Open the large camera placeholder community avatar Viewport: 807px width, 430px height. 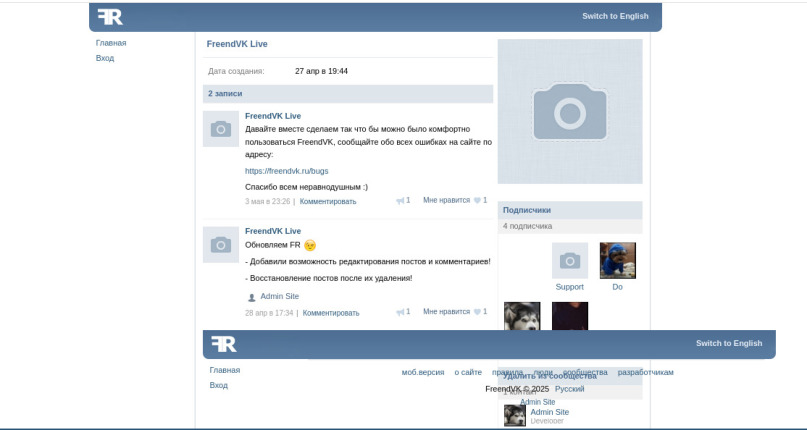pos(570,111)
